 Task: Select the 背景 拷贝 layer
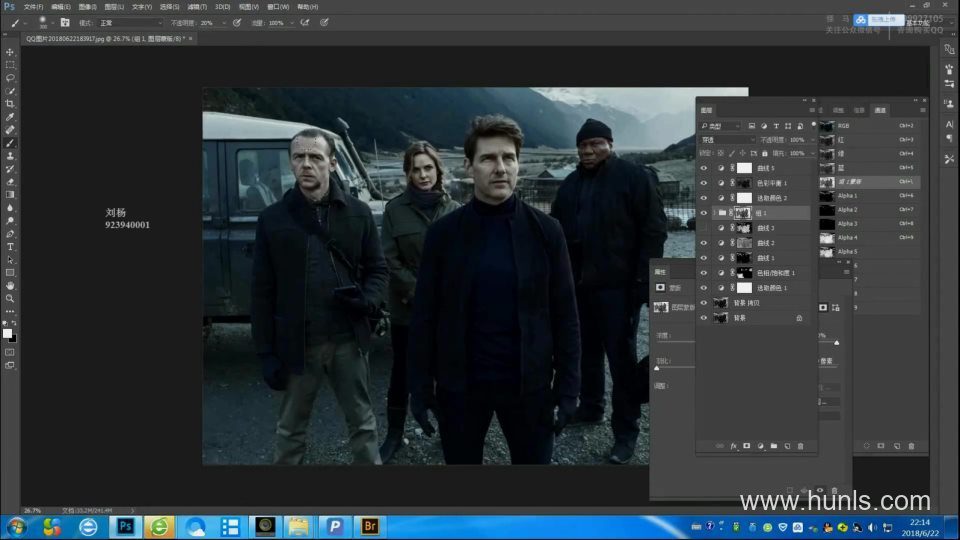(x=749, y=303)
